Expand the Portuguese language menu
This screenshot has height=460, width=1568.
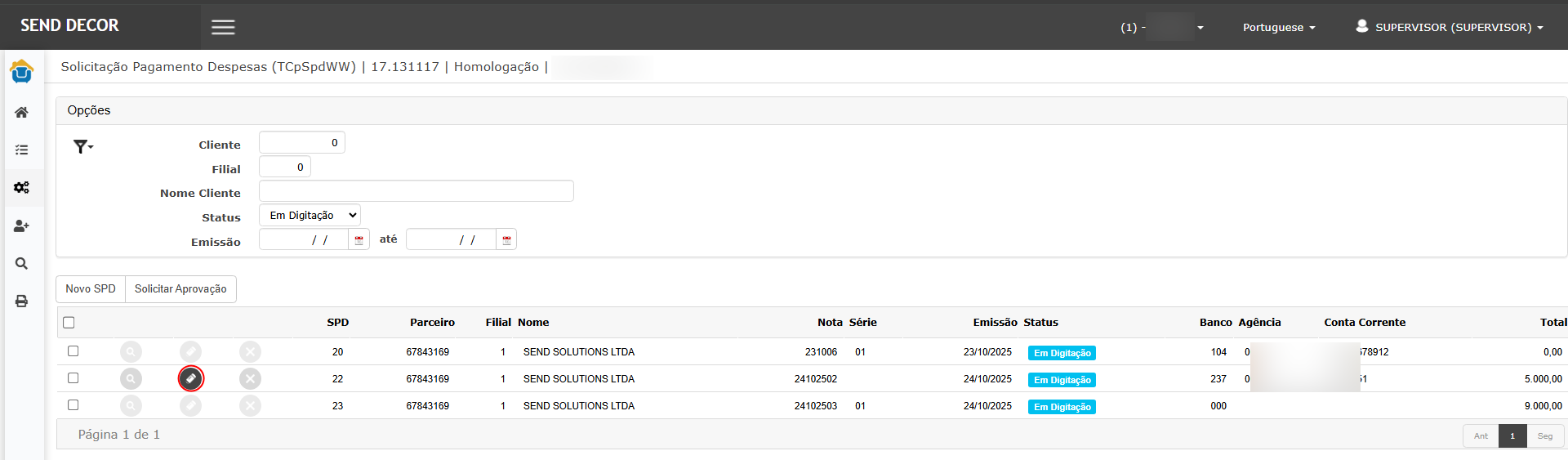point(1278,27)
